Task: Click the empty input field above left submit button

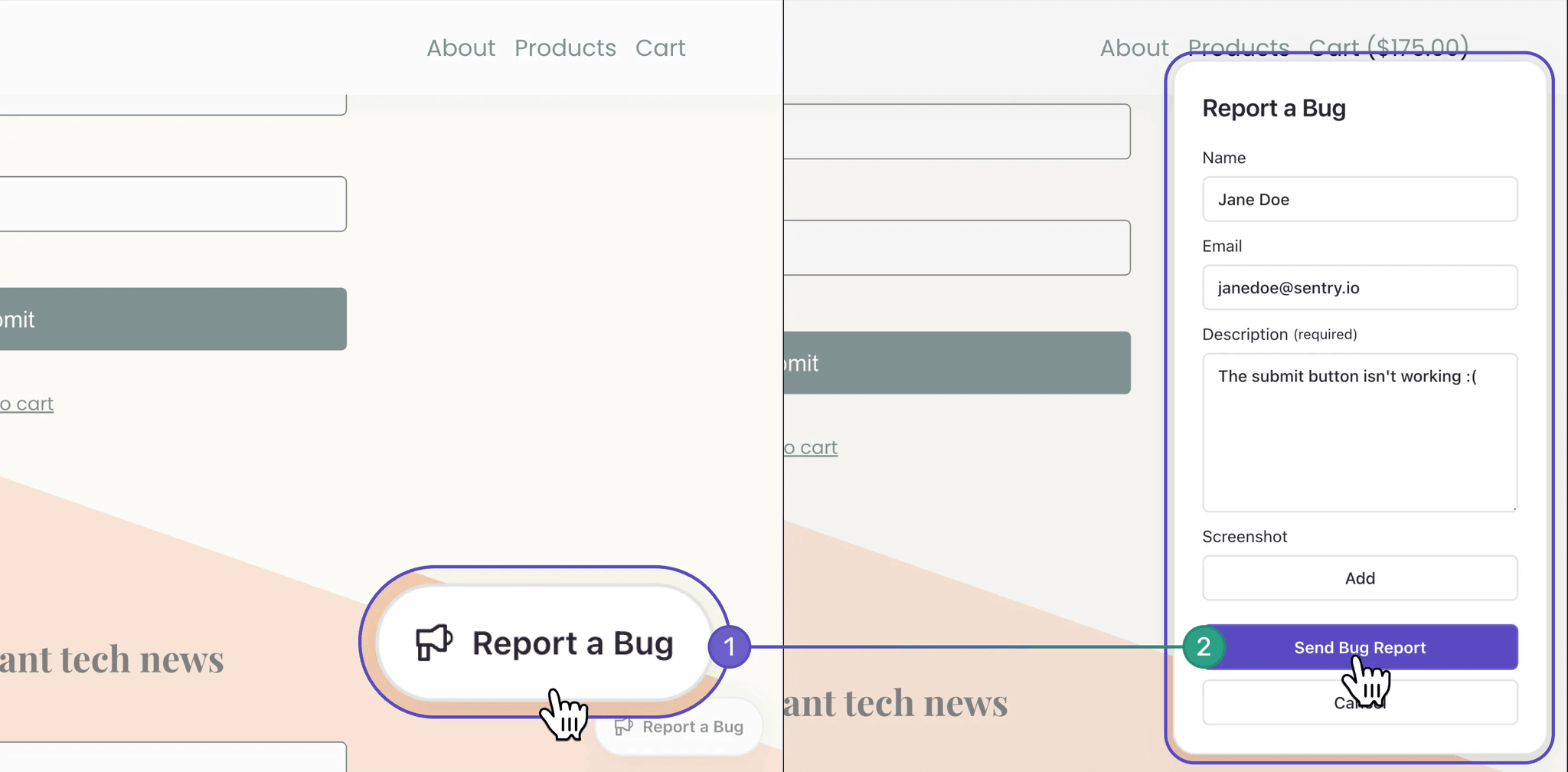Action: (x=173, y=204)
